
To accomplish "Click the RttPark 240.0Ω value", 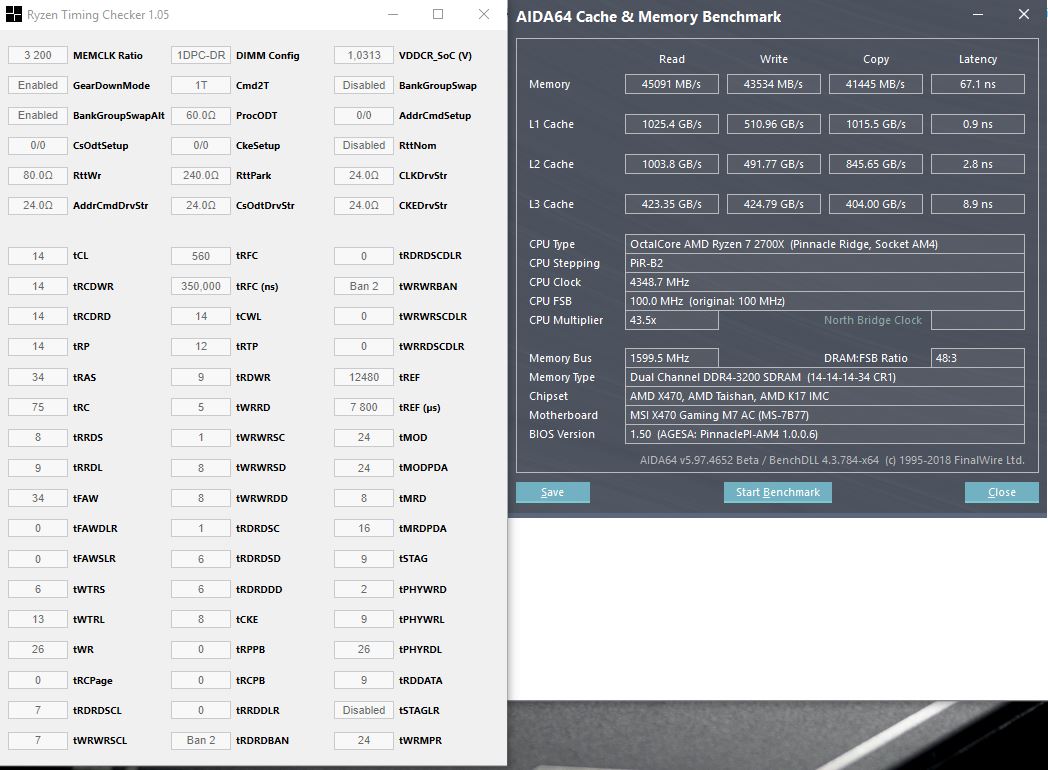I will [201, 176].
